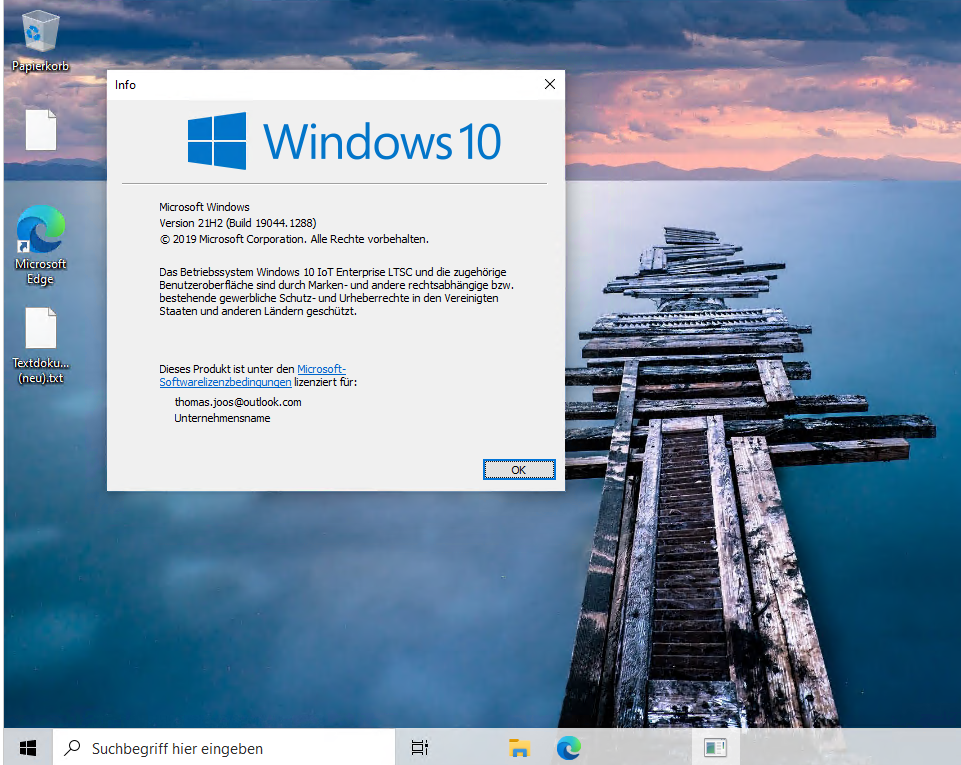Open the Papierkorb recycle bin icon
The image size is (961, 765).
click(x=40, y=40)
